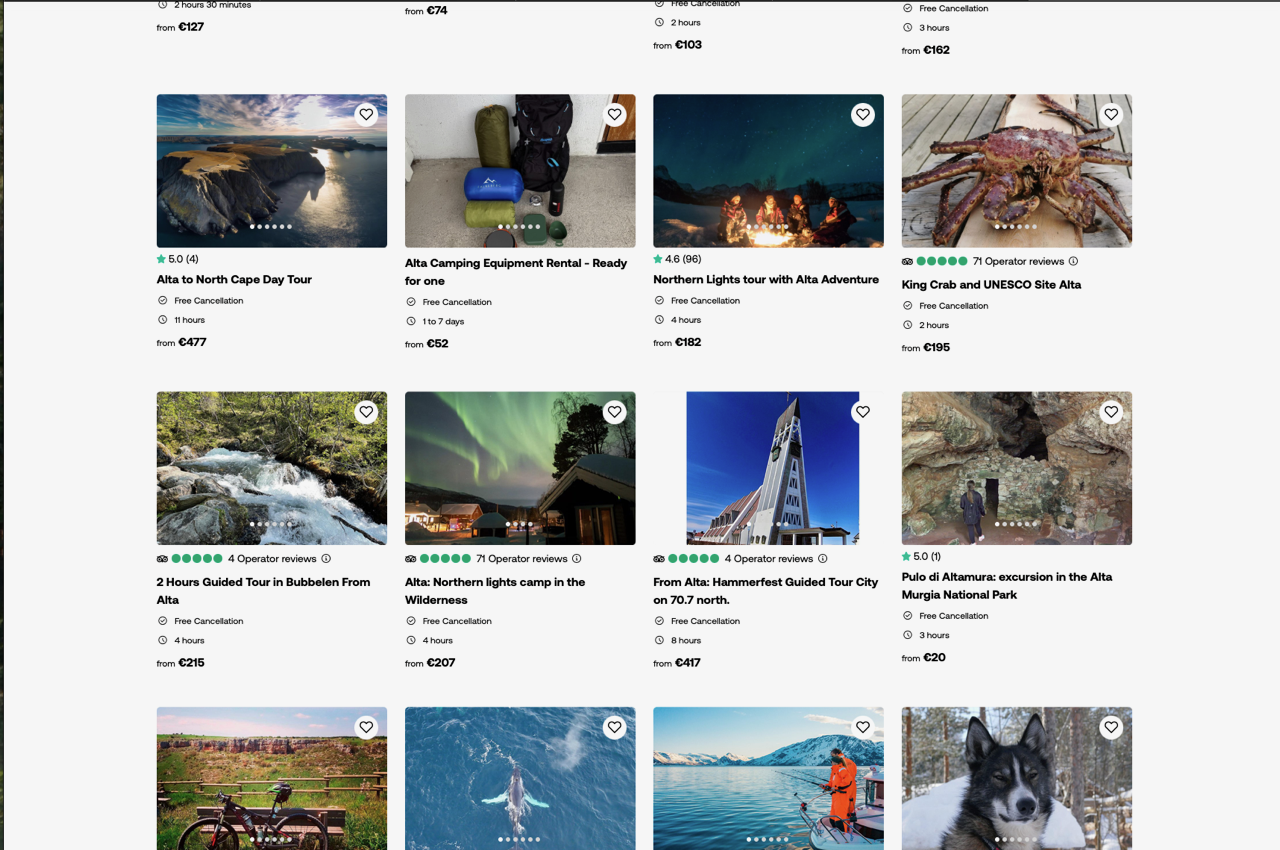Click heart icon on husky dog photo
Viewport: 1280px width, 850px height.
(1110, 728)
